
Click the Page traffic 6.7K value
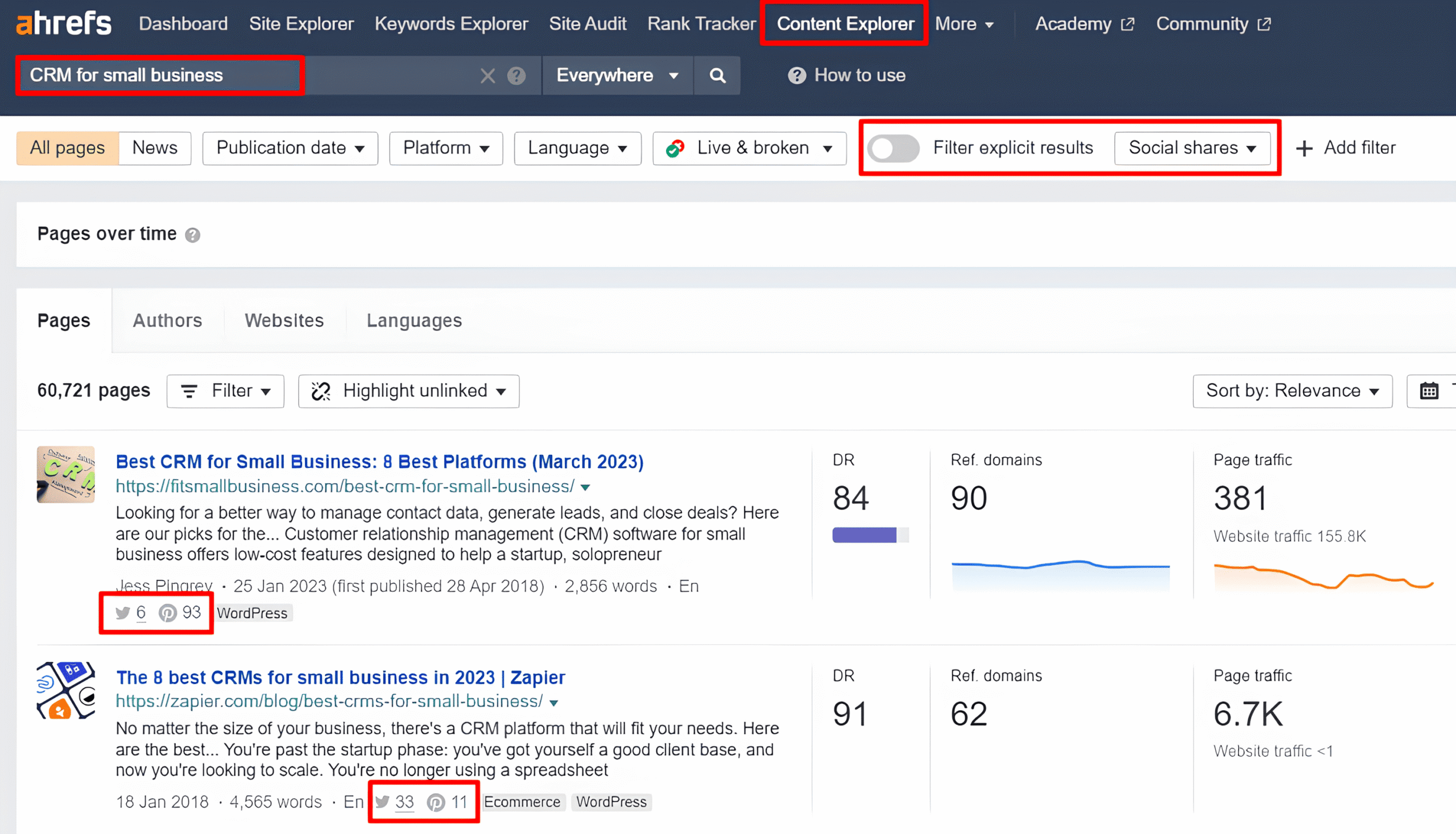point(1248,714)
